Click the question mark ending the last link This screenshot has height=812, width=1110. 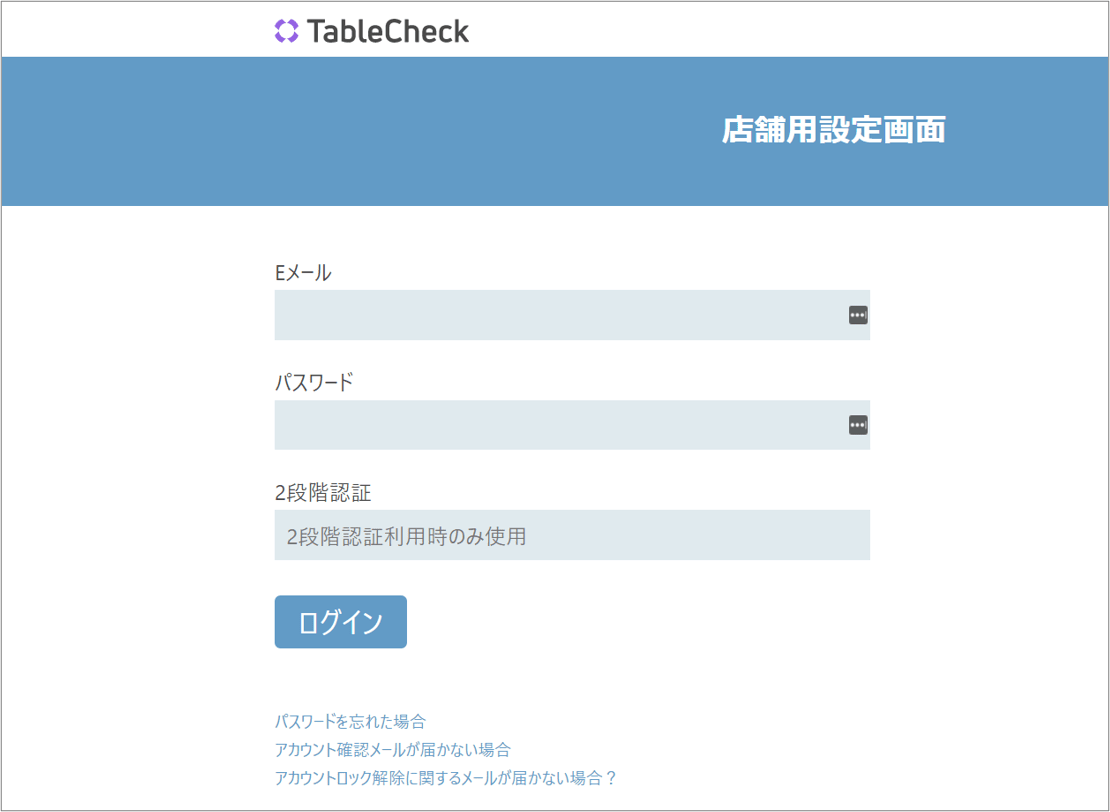[x=611, y=777]
